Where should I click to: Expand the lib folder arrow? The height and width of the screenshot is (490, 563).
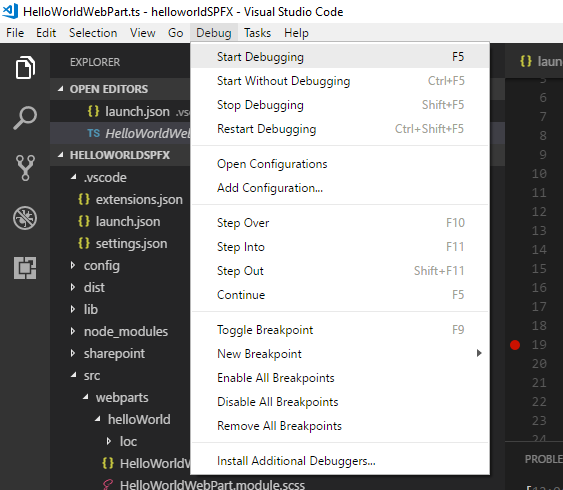click(x=73, y=309)
